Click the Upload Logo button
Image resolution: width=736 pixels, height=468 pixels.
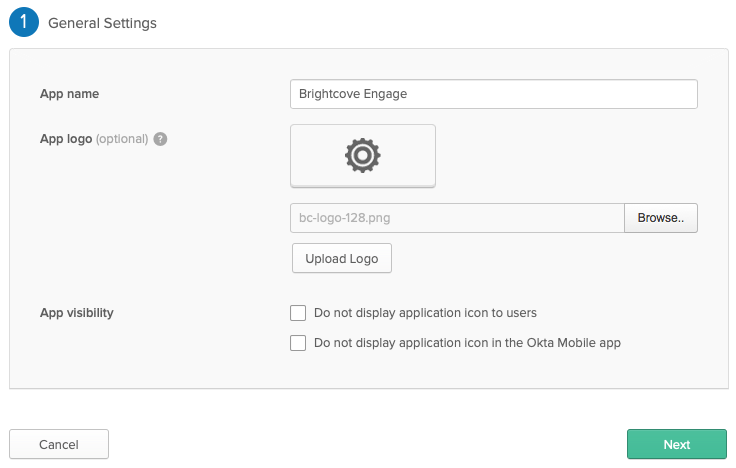point(342,258)
